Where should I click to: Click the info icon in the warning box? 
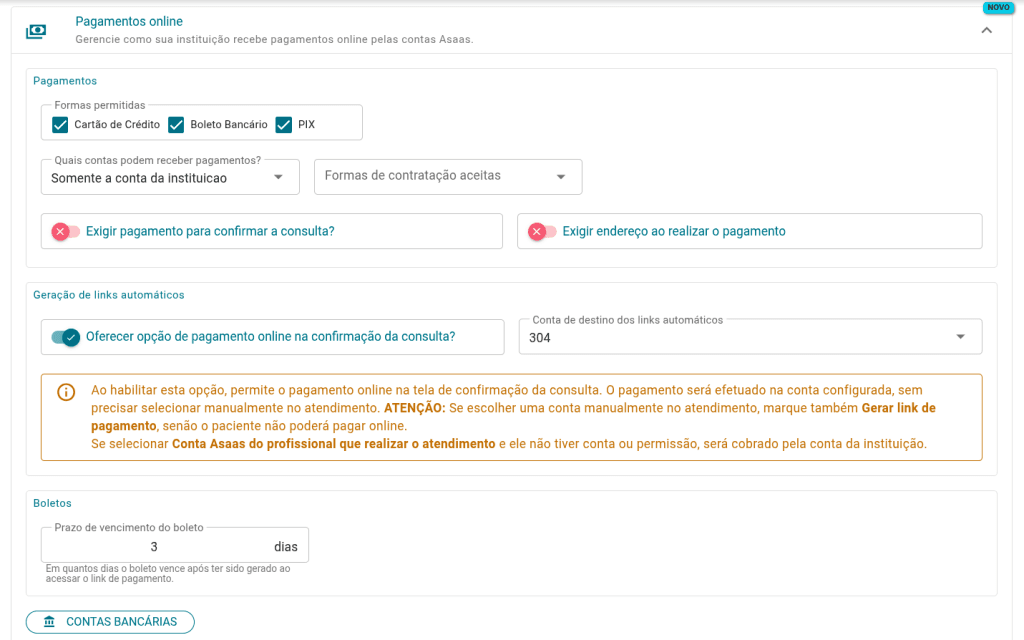(66, 392)
